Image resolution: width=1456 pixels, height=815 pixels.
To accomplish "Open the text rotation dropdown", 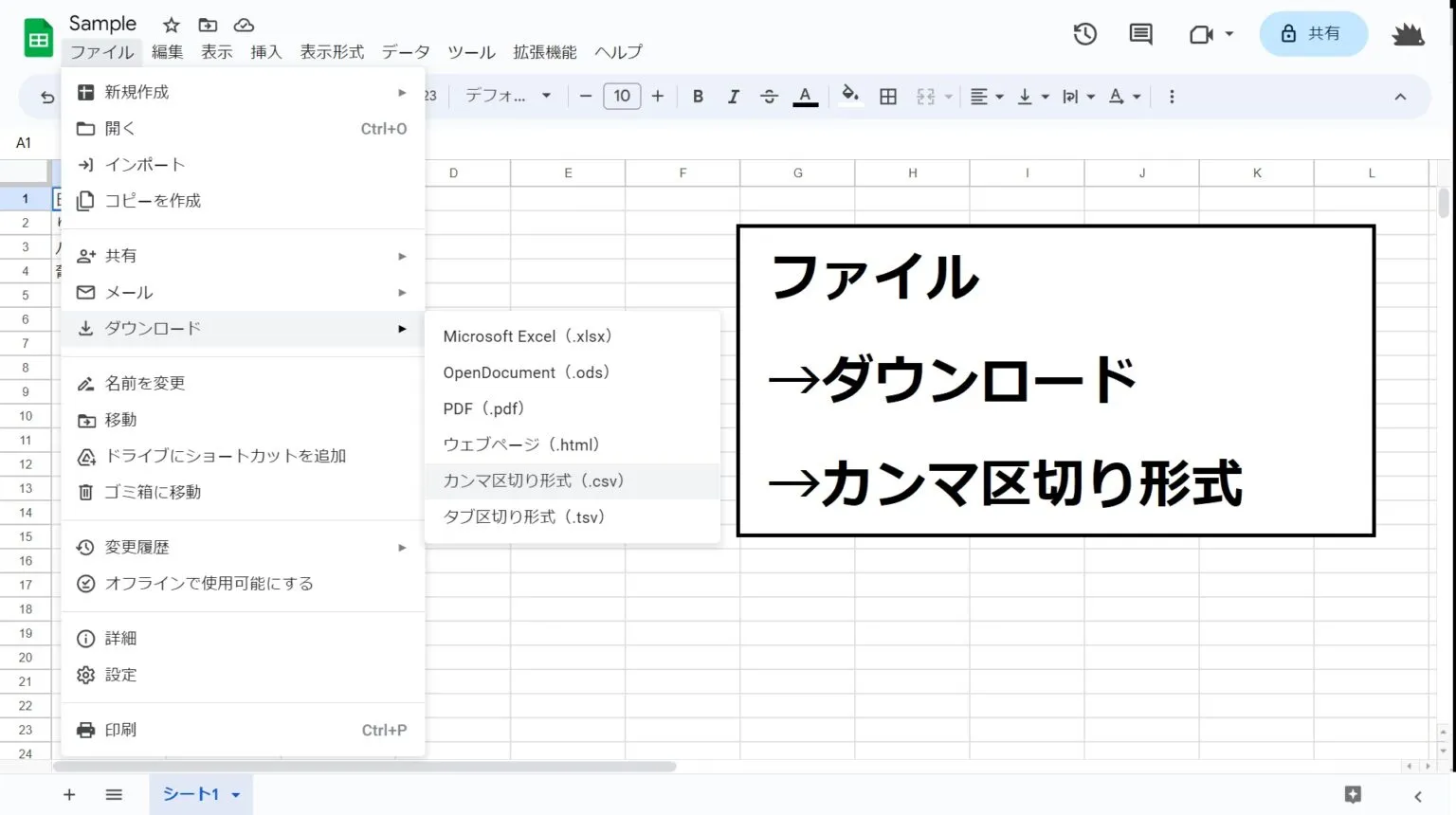I will [x=1124, y=96].
